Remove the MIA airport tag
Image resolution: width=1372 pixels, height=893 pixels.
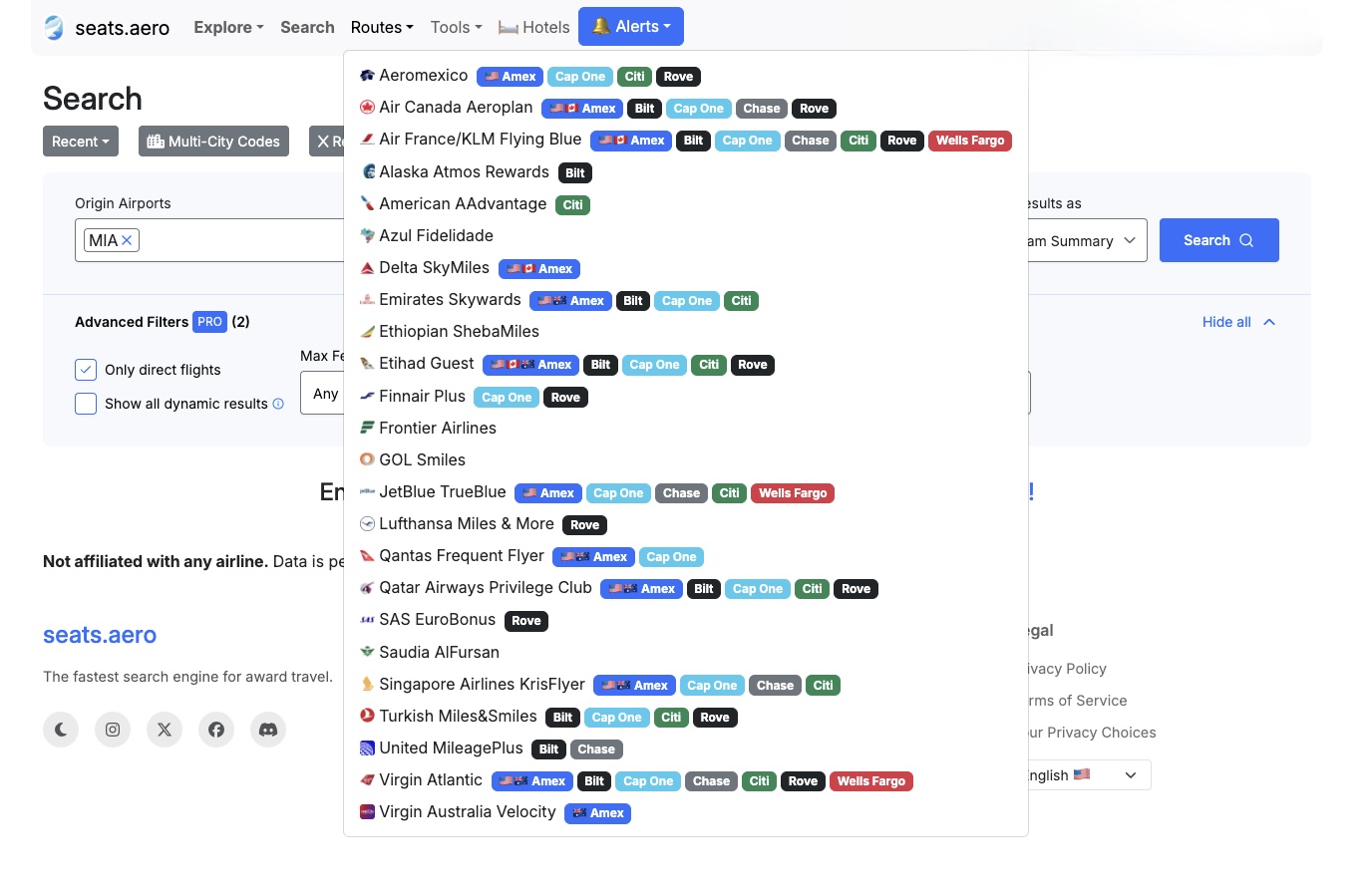[x=127, y=240]
